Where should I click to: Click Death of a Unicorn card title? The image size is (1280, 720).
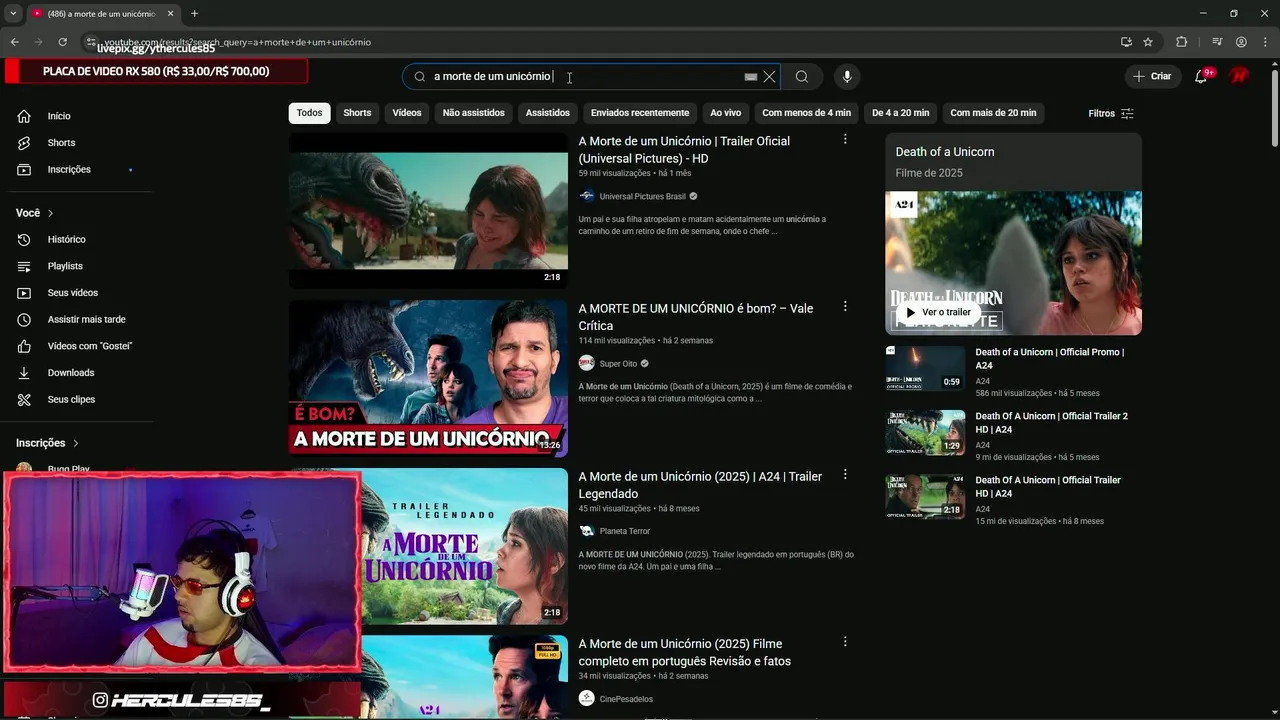coord(945,152)
